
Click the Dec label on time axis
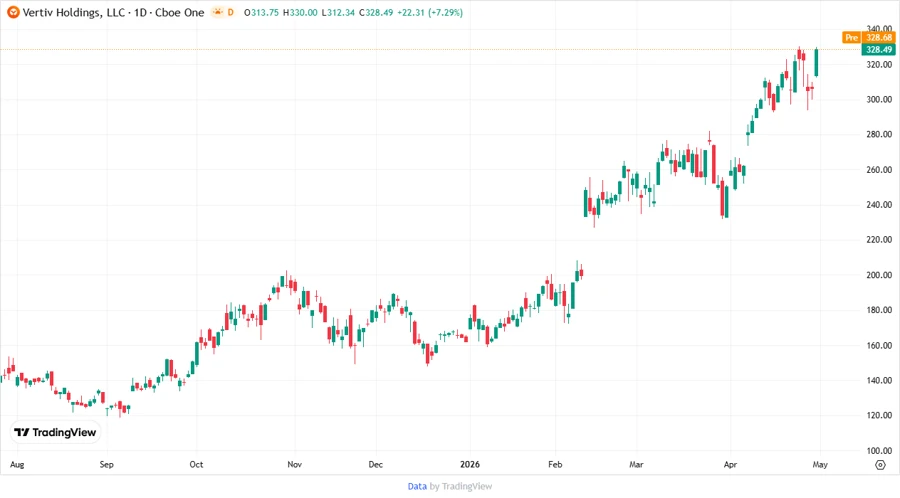(x=375, y=464)
